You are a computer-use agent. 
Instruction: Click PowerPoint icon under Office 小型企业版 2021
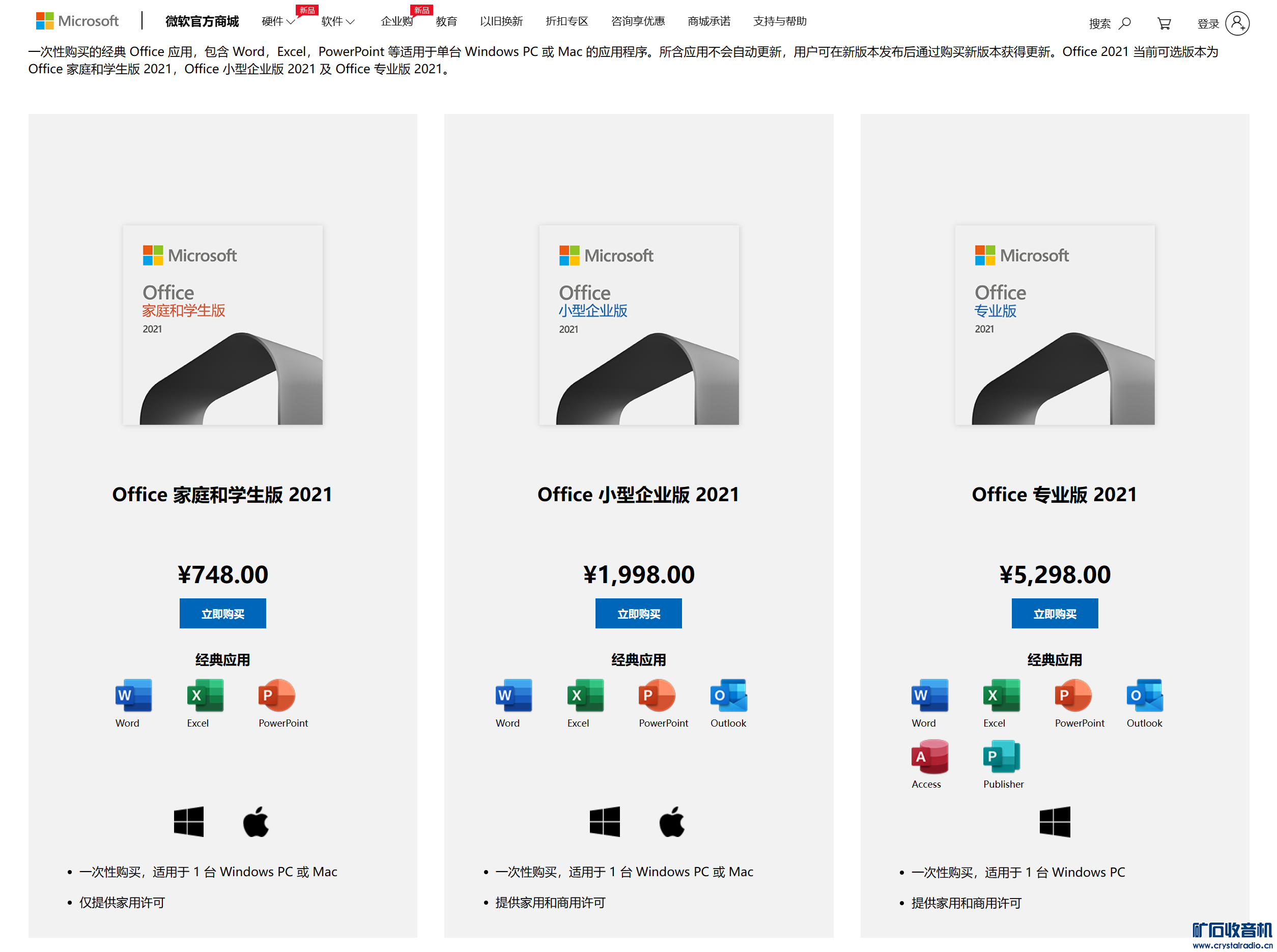(657, 695)
